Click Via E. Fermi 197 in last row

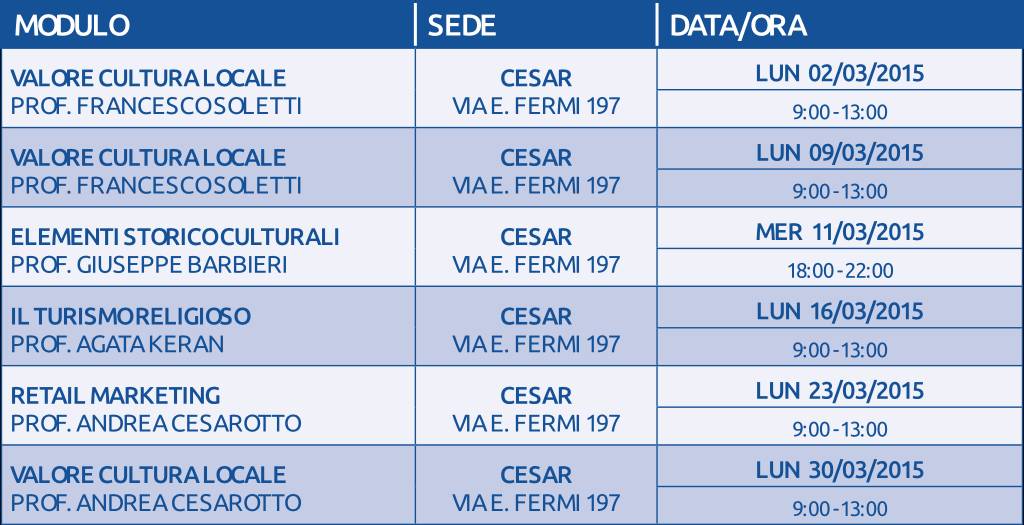tap(536, 503)
